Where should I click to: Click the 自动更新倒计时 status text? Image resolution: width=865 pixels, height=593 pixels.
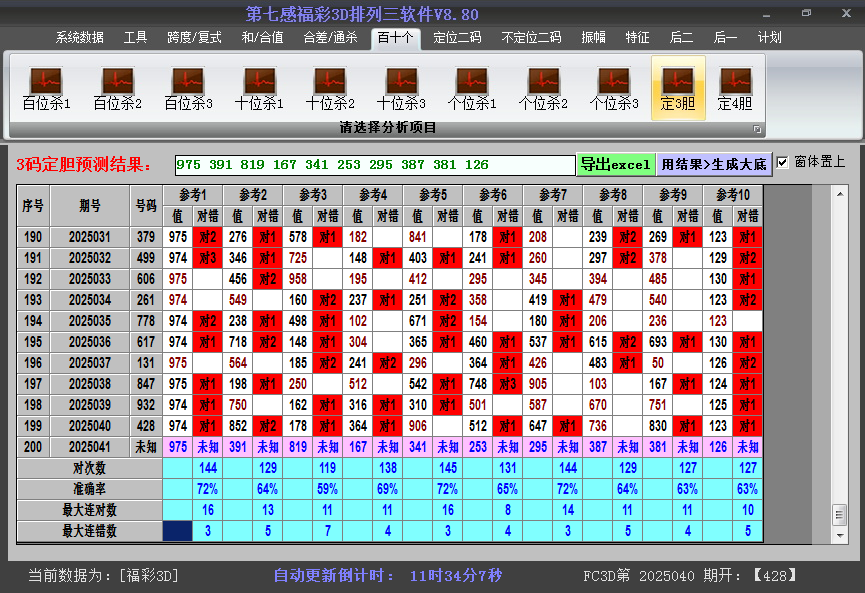(388, 576)
